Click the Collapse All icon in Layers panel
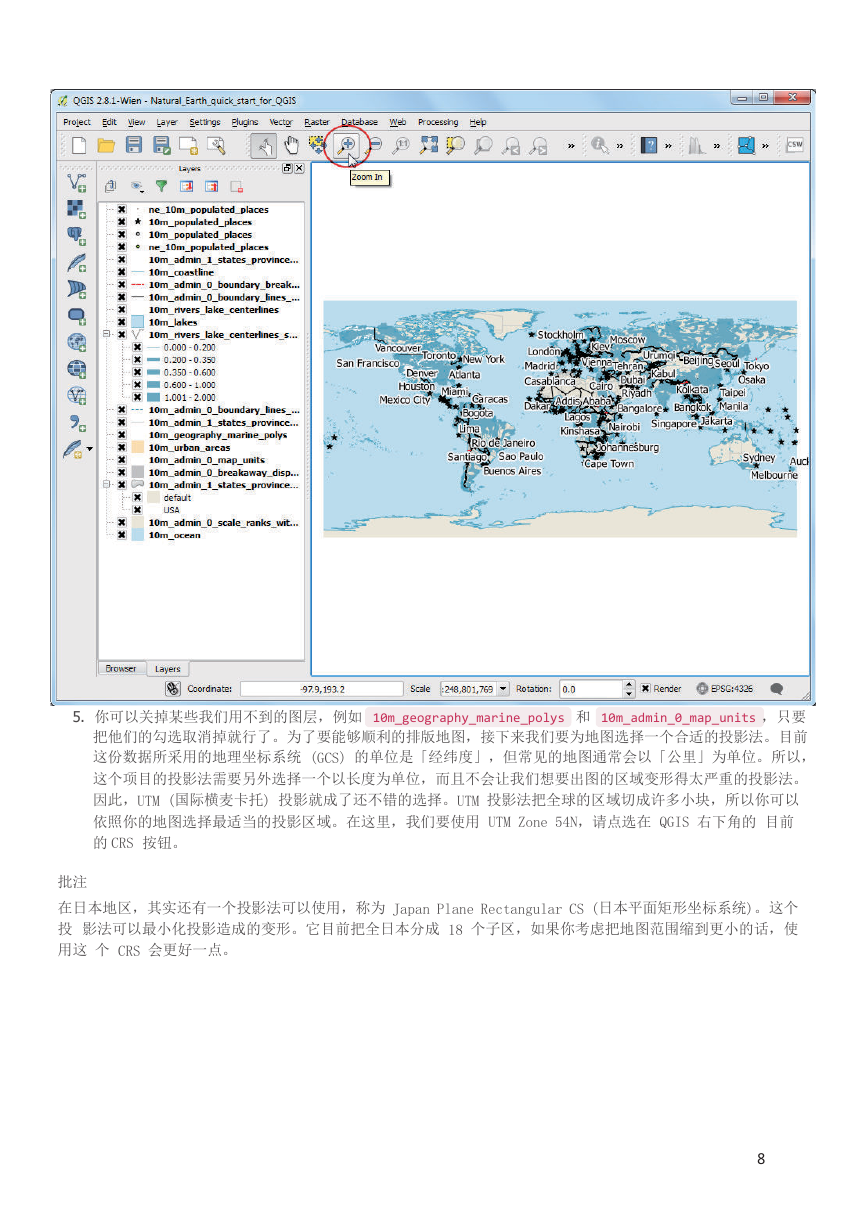The height and width of the screenshot is (1228, 868). click(x=211, y=186)
